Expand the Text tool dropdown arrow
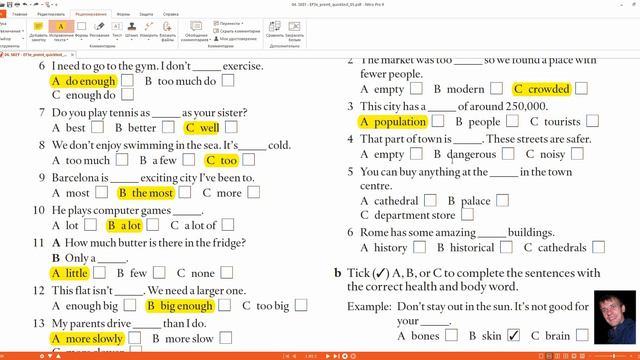 (117, 40)
